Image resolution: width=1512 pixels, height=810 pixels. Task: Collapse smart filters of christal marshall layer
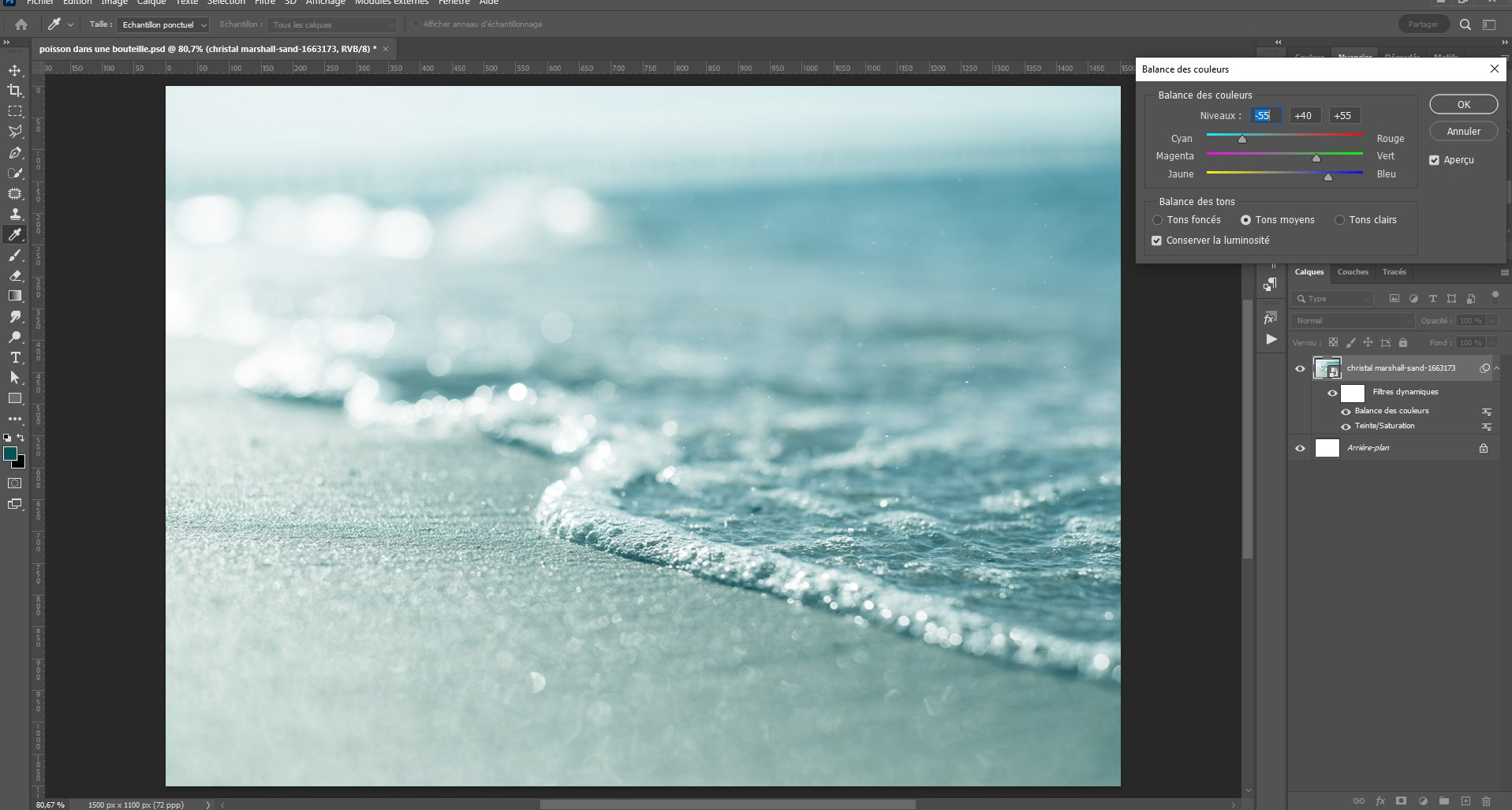1496,368
